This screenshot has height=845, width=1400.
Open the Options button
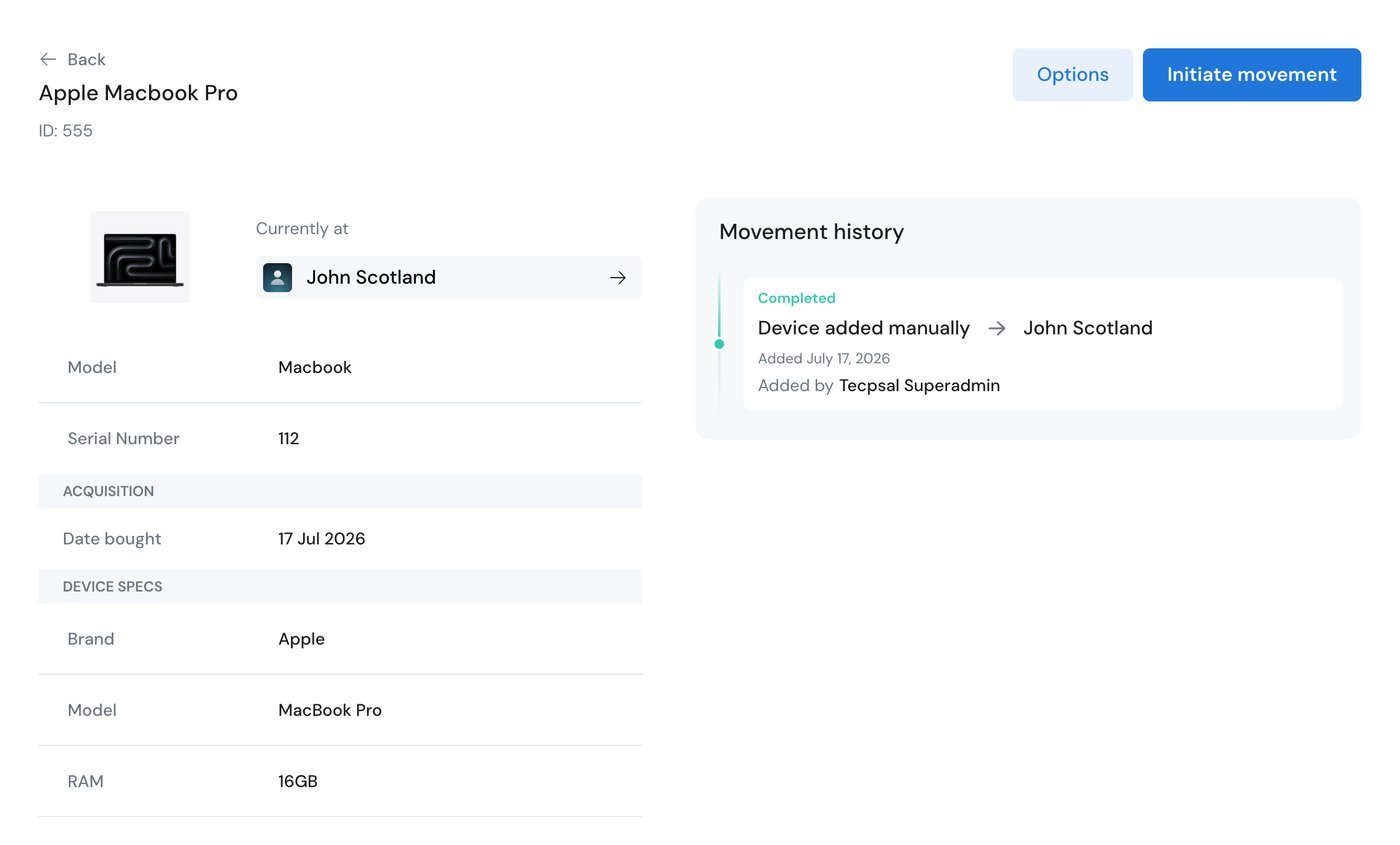coord(1073,75)
